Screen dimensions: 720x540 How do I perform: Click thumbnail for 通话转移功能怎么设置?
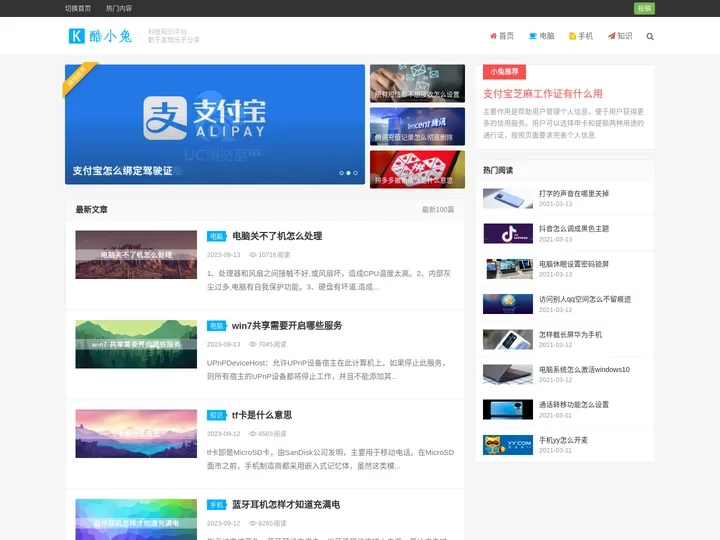(508, 410)
